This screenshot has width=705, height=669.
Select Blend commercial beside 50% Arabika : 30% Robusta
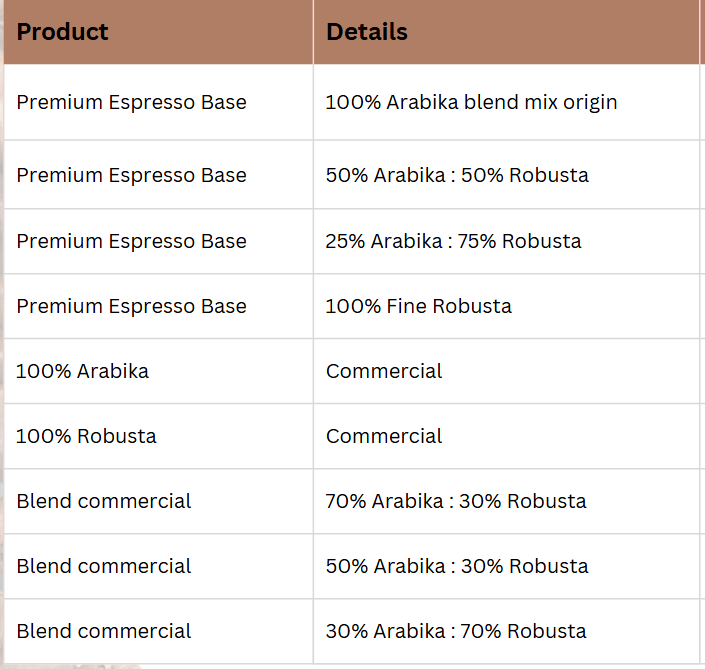click(104, 566)
